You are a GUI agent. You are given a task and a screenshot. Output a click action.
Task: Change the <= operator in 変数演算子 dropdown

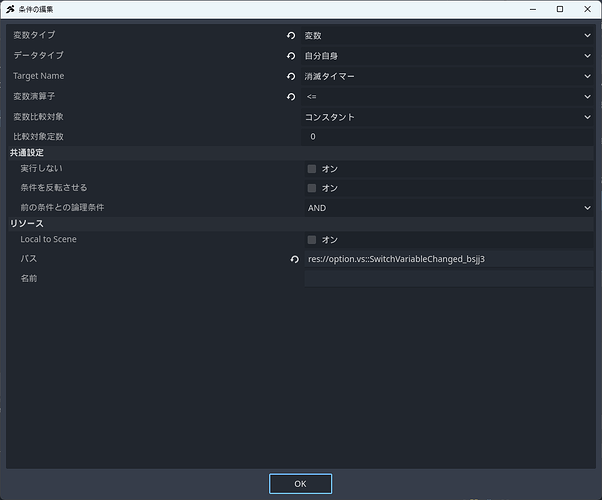(x=448, y=97)
